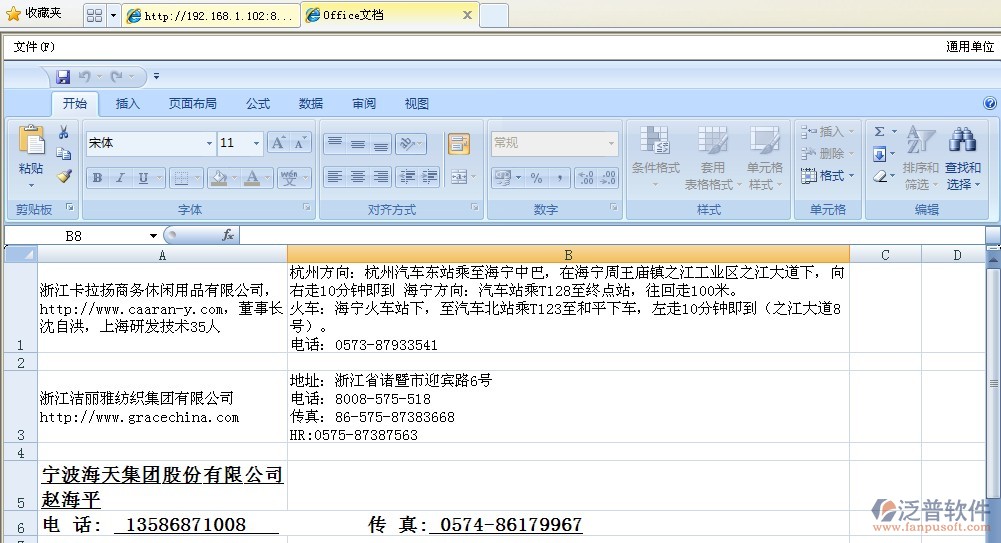
Task: Open the tab list dropdown arrow in browser
Action: click(x=113, y=15)
